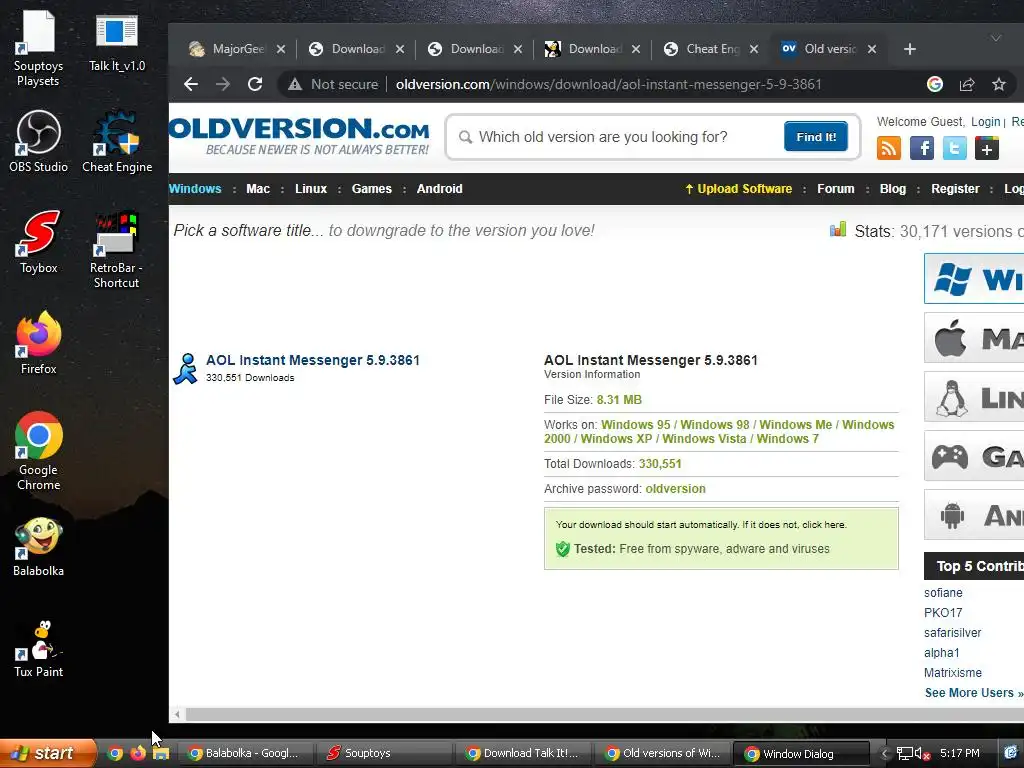This screenshot has width=1024, height=768.
Task: Open the Android section in the site navigation
Action: click(x=440, y=189)
